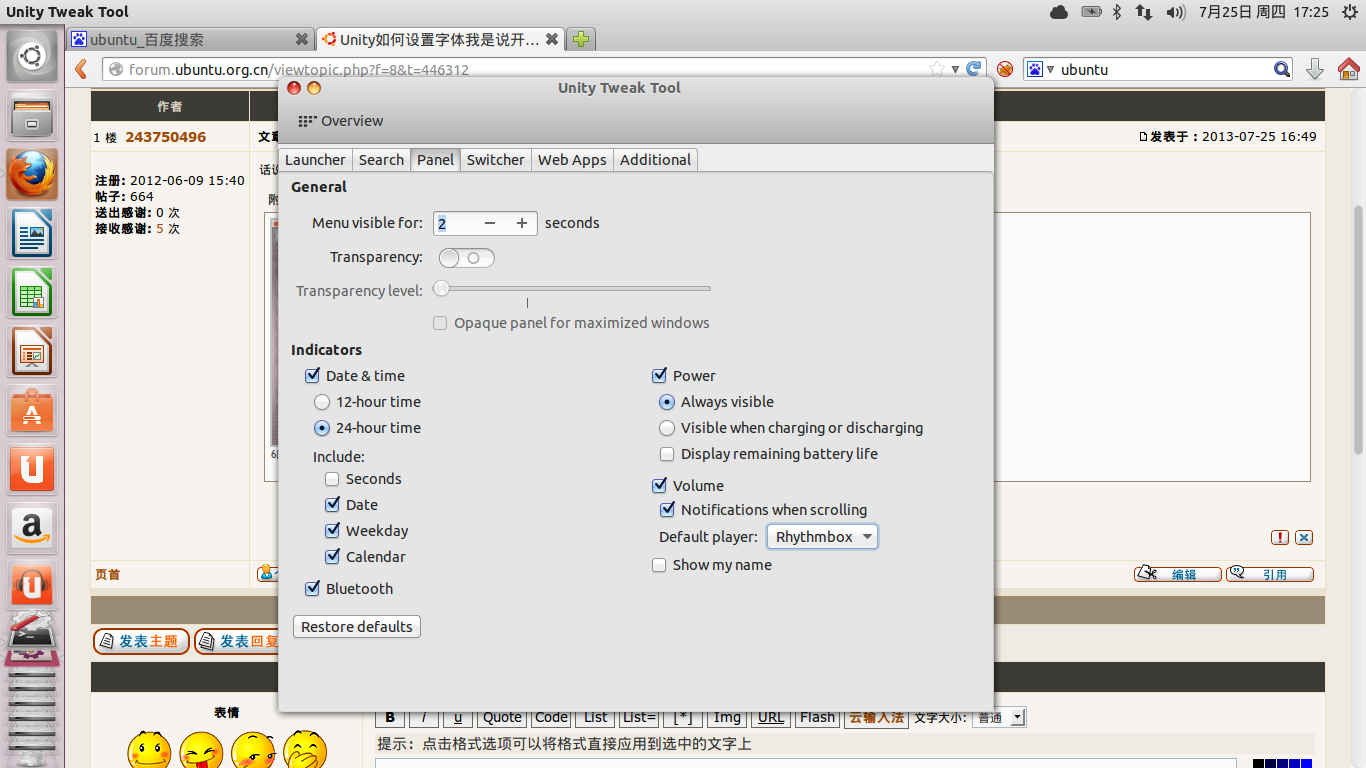
Task: Select 24-hour time format
Action: pos(322,428)
